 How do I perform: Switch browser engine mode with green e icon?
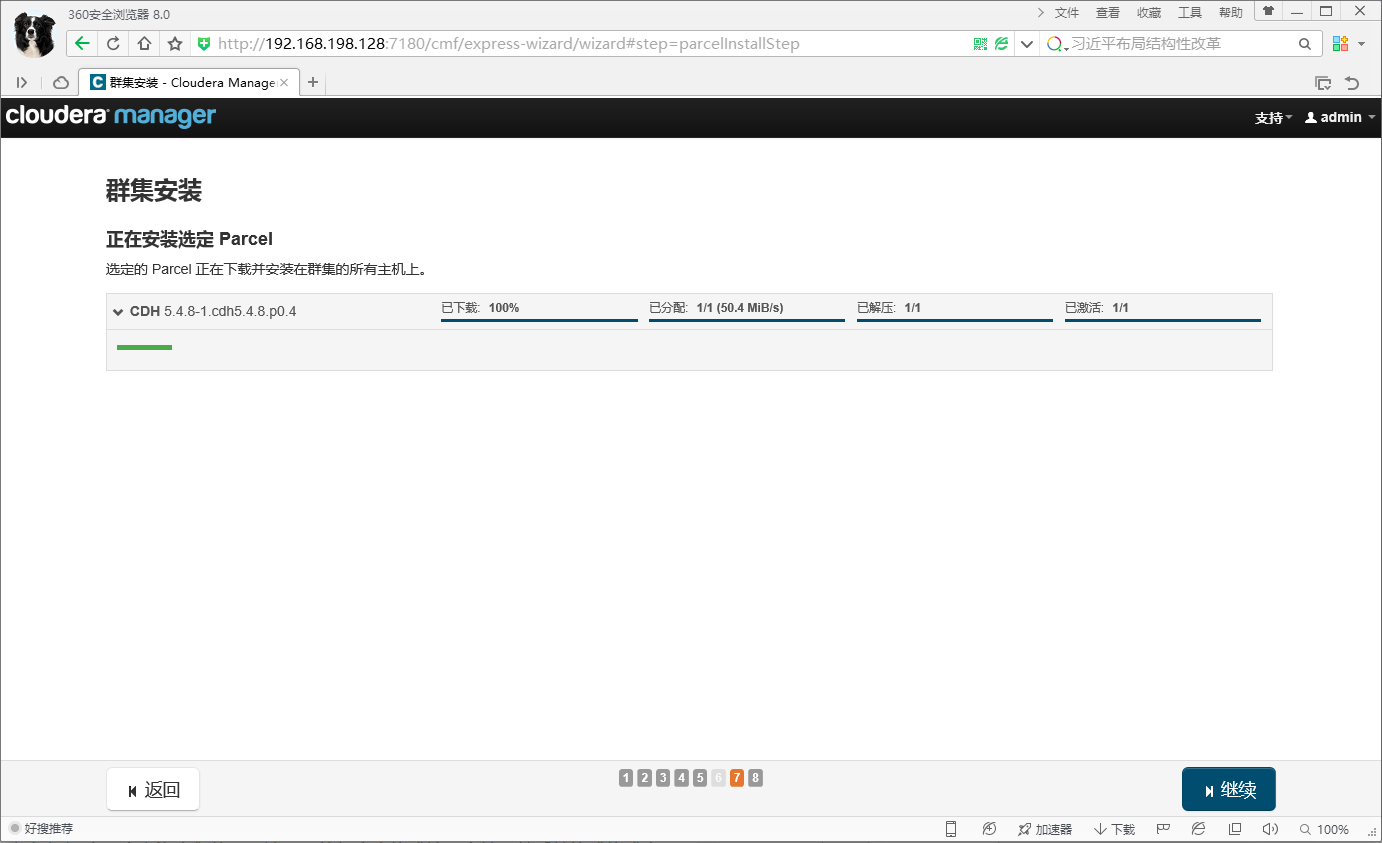1001,44
